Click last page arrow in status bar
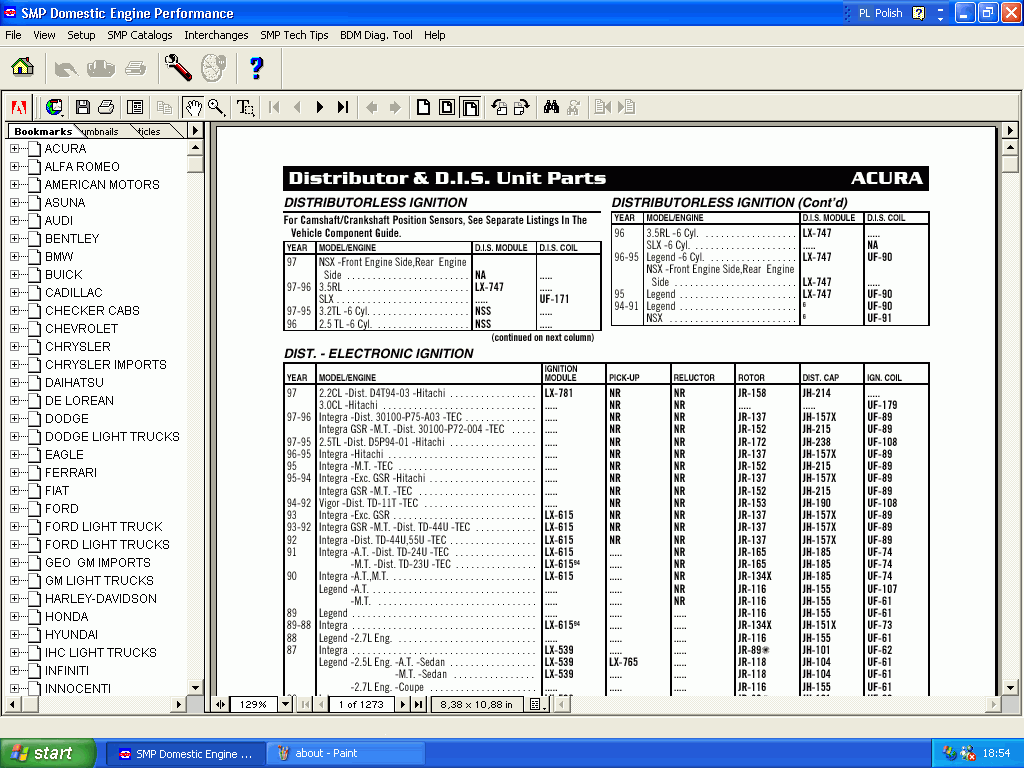Screen dimensions: 1024x768 coord(418,705)
